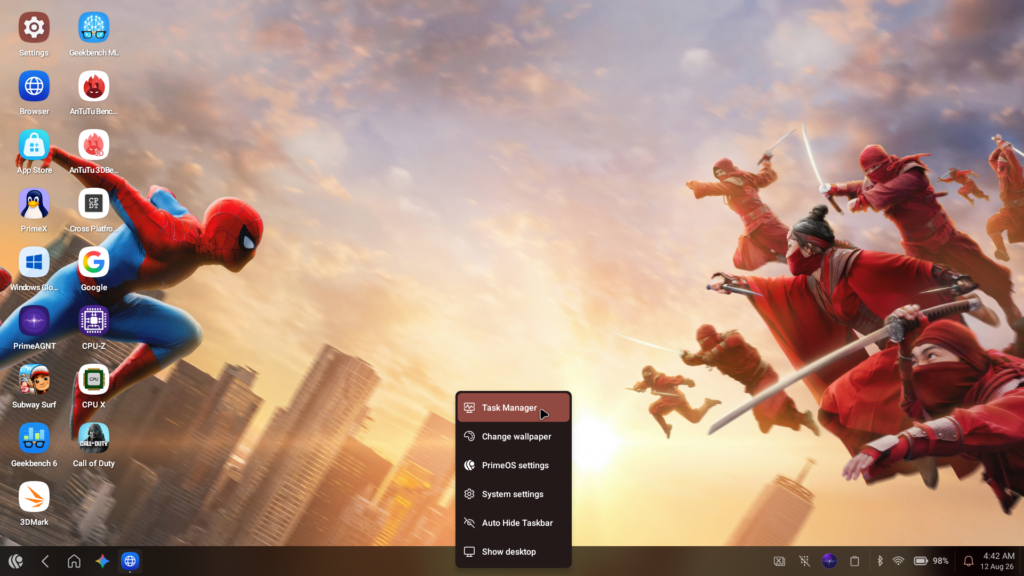
Task: Choose Auto Hide Taskbar menu entry
Action: click(513, 522)
